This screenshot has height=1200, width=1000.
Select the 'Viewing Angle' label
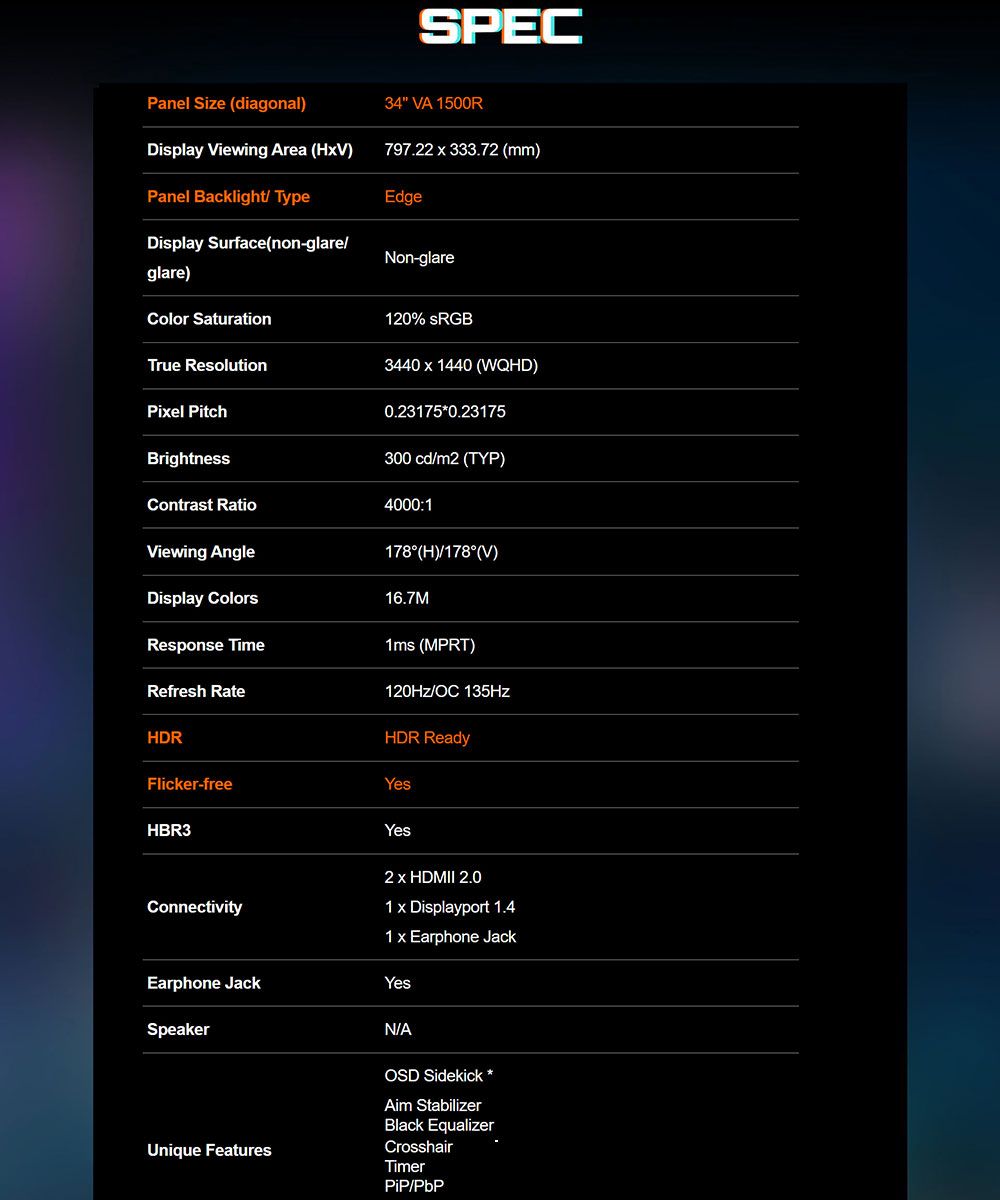coord(201,552)
